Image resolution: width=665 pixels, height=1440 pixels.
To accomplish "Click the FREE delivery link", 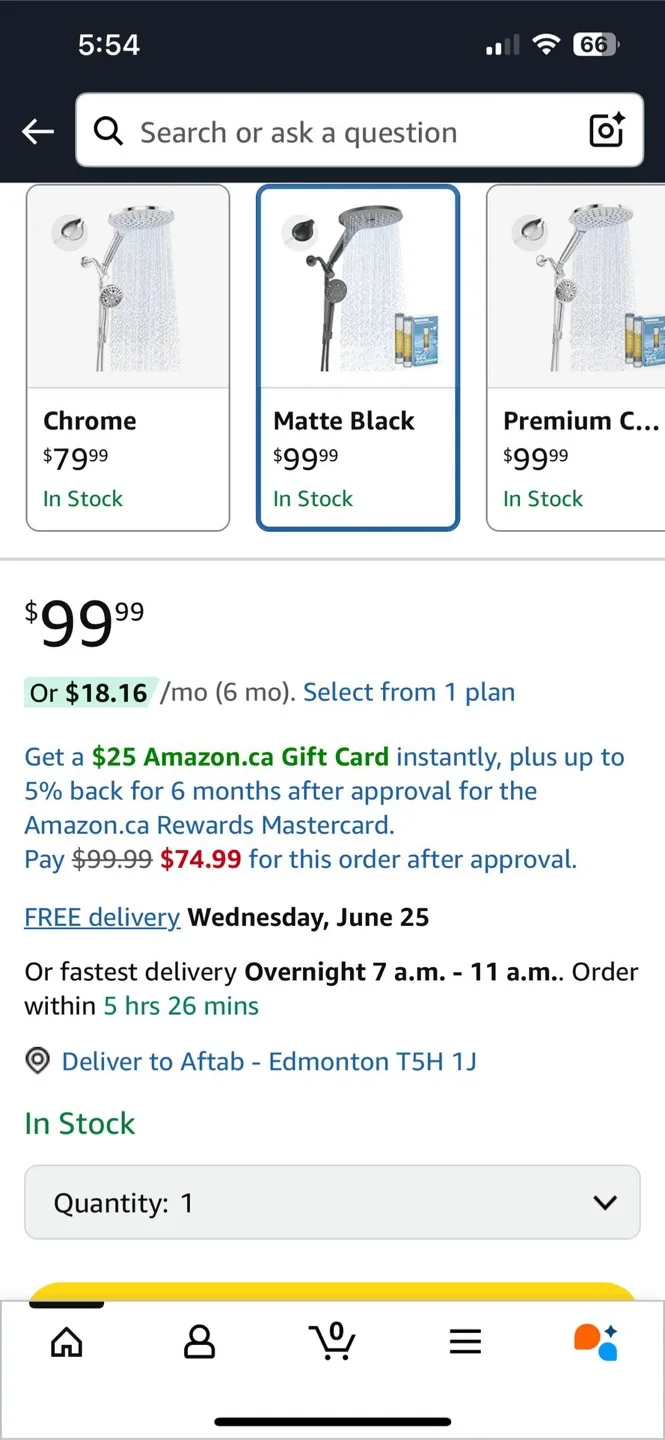I will coord(102,917).
